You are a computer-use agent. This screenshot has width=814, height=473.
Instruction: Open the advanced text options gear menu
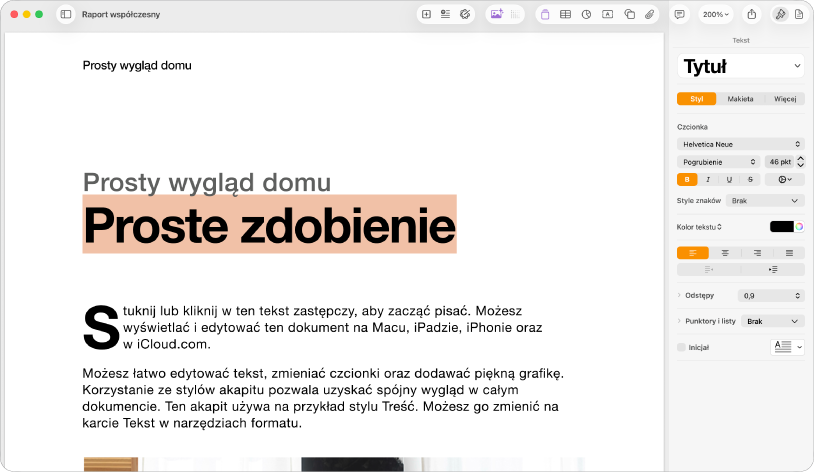pos(785,180)
